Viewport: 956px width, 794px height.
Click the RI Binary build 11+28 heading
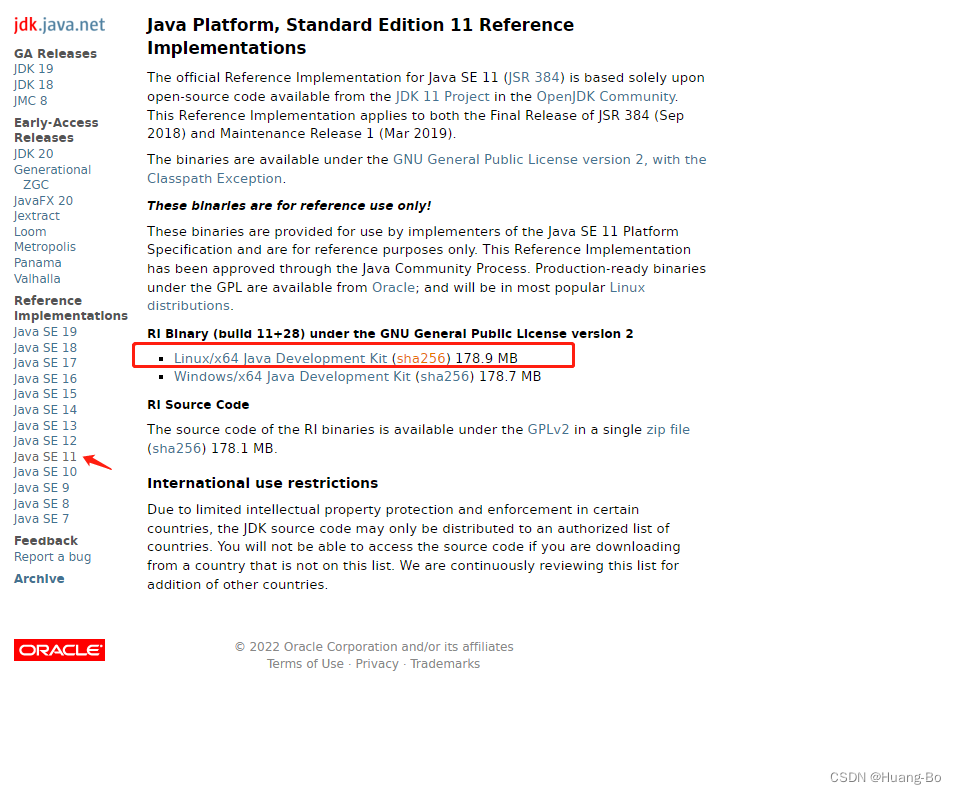point(390,334)
